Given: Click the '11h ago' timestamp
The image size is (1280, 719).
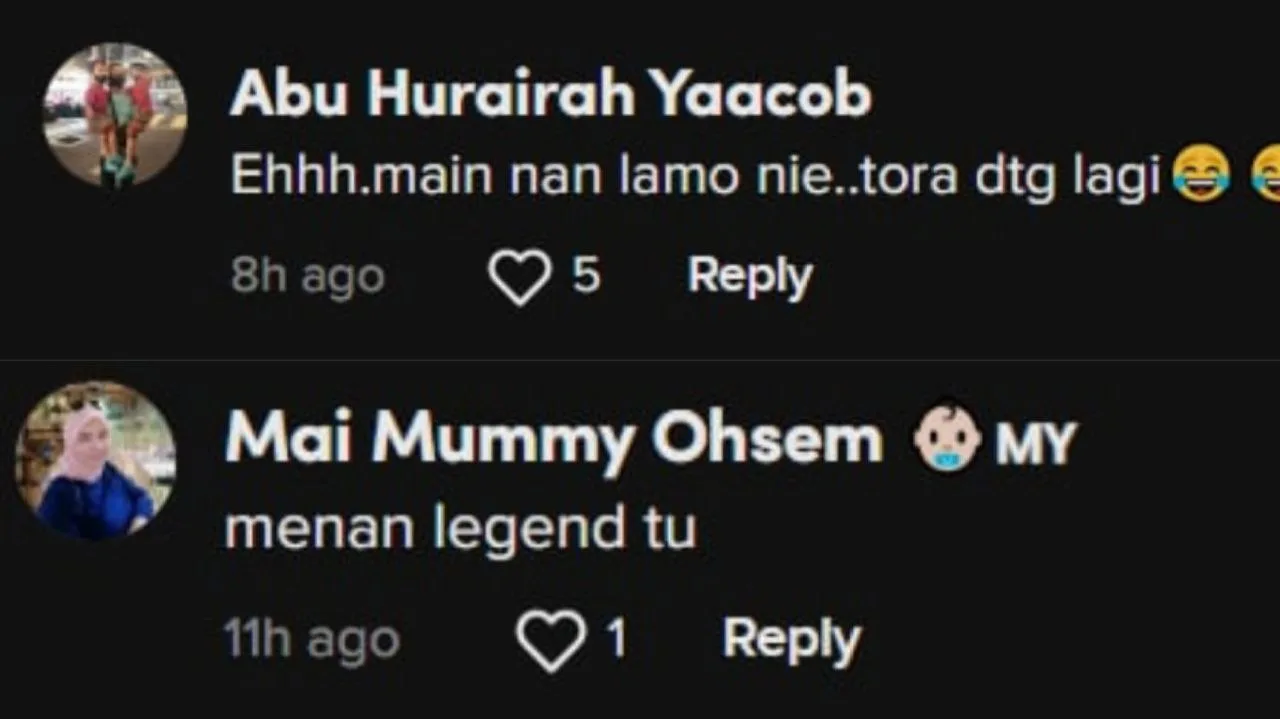Looking at the screenshot, I should pyautogui.click(x=311, y=640).
